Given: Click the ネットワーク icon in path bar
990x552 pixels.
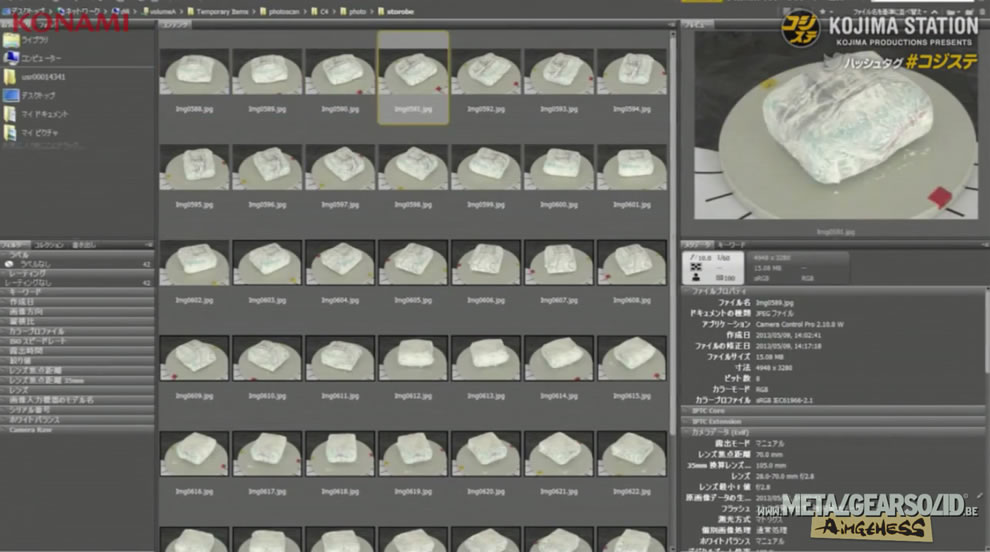Looking at the screenshot, I should pyautogui.click(x=61, y=11).
